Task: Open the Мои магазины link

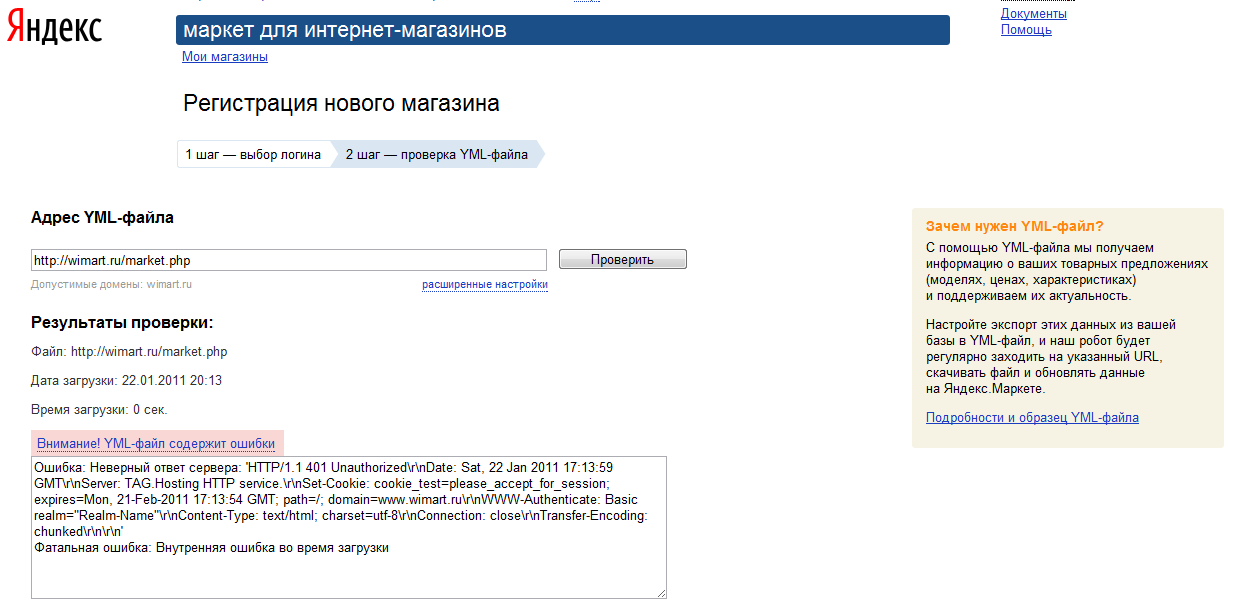Action: pyautogui.click(x=224, y=57)
